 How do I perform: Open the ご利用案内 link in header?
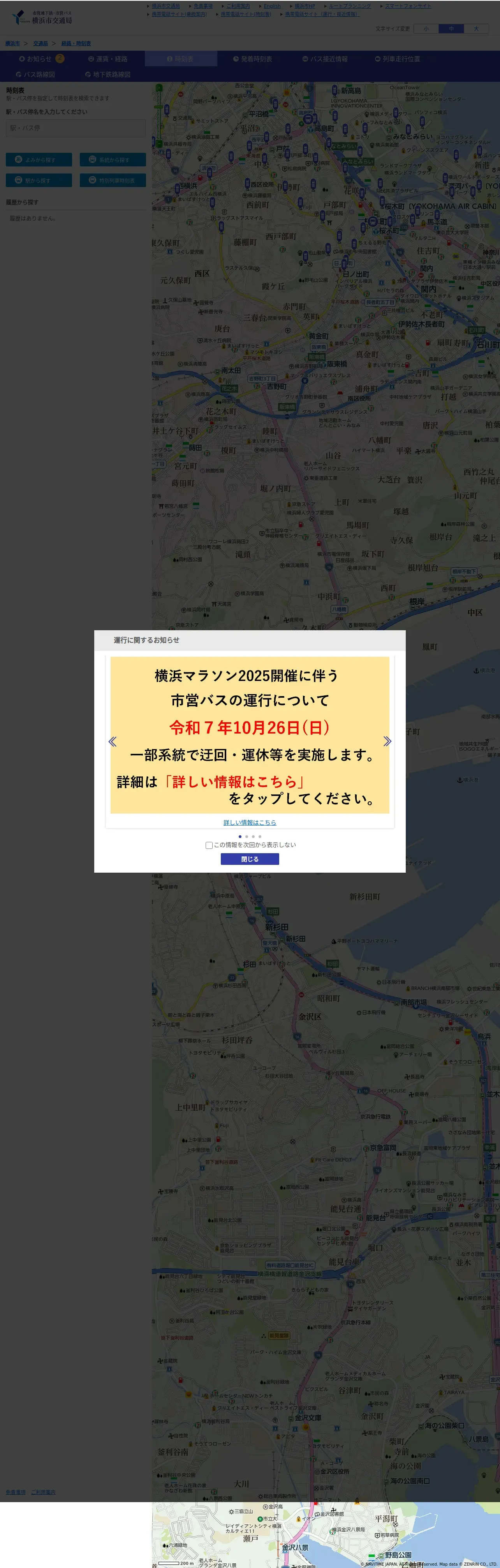pyautogui.click(x=238, y=6)
